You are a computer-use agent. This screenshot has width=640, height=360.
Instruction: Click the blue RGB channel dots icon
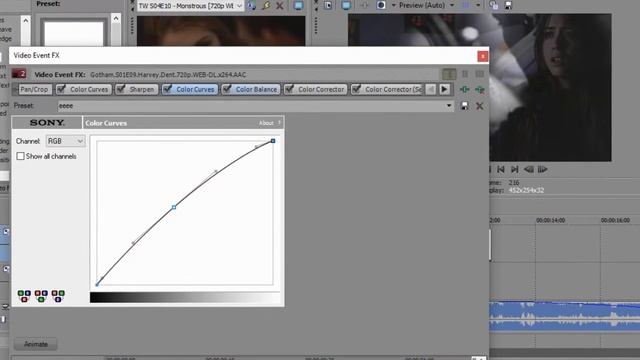pos(58,296)
